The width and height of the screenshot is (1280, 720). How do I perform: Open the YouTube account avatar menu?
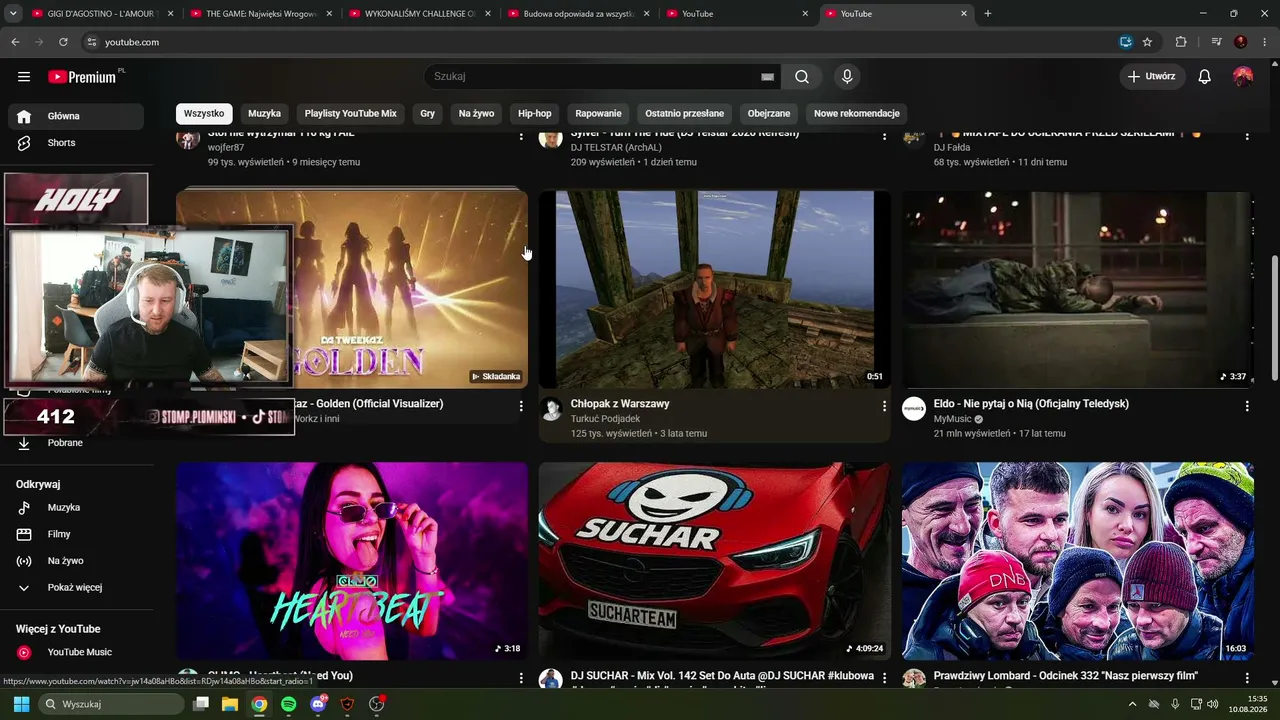pyautogui.click(x=1243, y=77)
